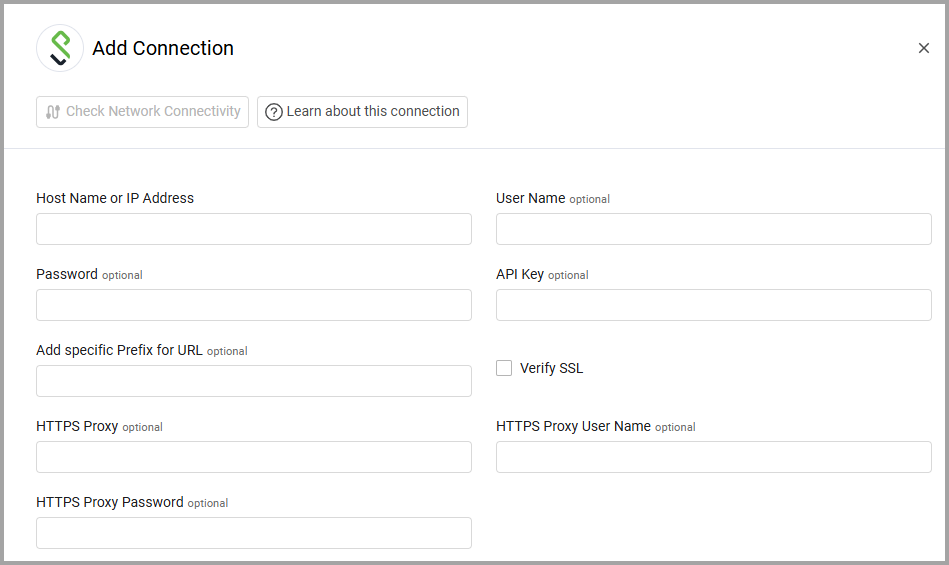This screenshot has height=565, width=949.
Task: Click the HTTPS Proxy Password label
Action: [110, 502]
